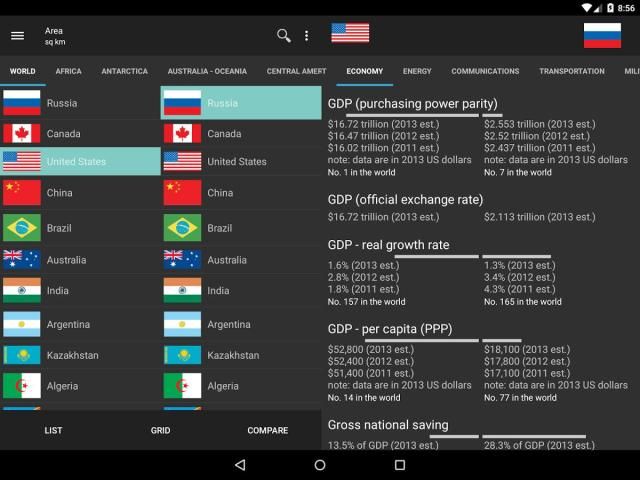Tap the GDP (purchasing power parity) heading

point(413,104)
